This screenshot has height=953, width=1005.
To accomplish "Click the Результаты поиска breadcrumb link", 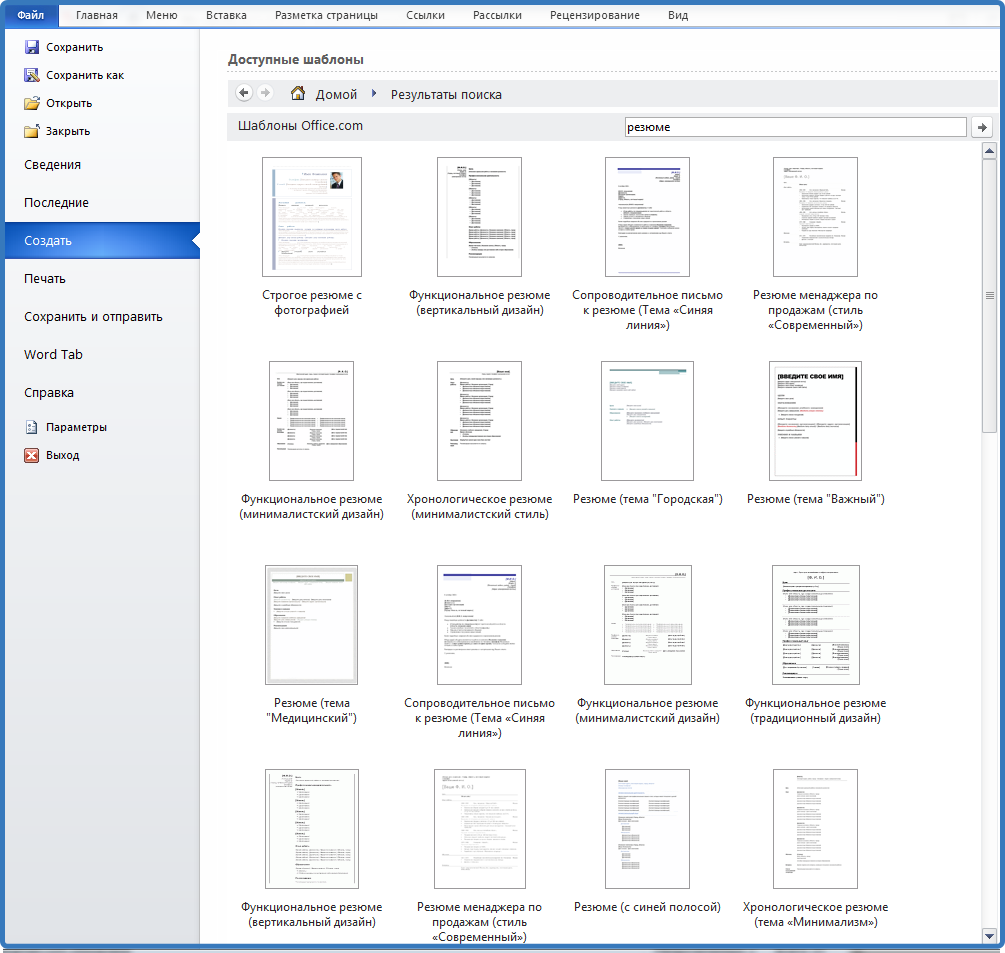I will click(446, 95).
